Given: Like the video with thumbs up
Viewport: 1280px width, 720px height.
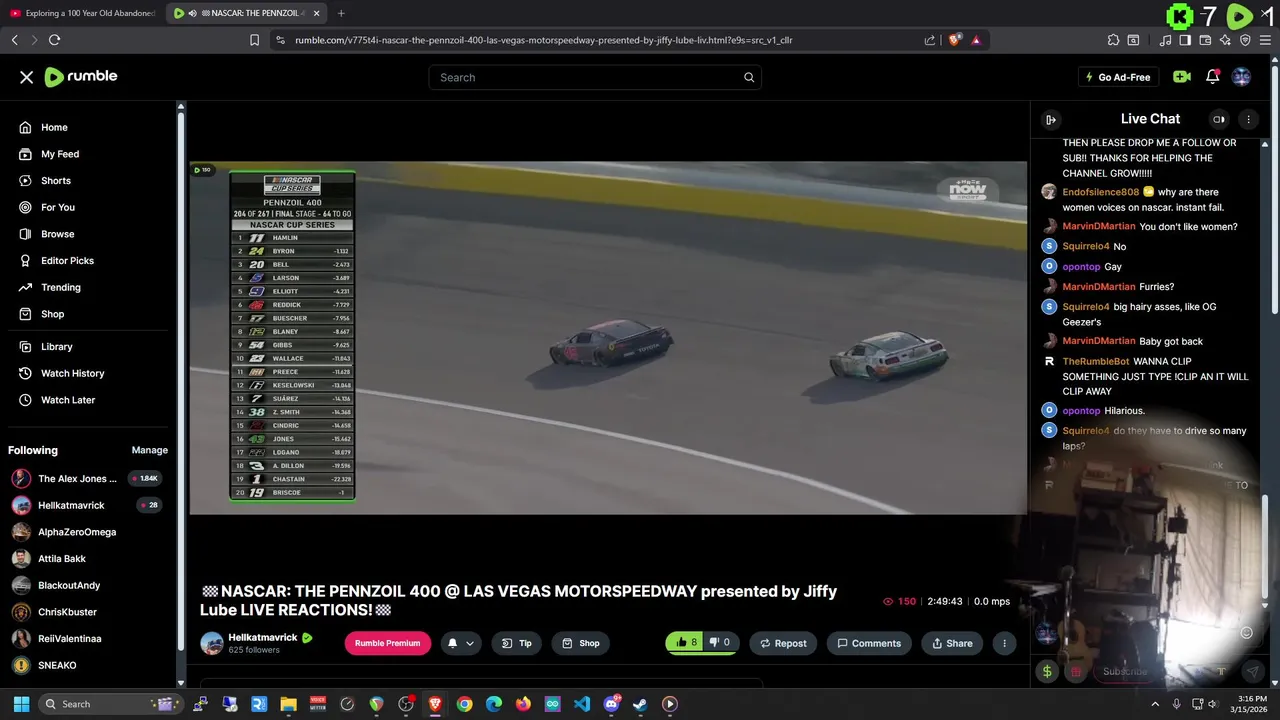Looking at the screenshot, I should tap(686, 642).
